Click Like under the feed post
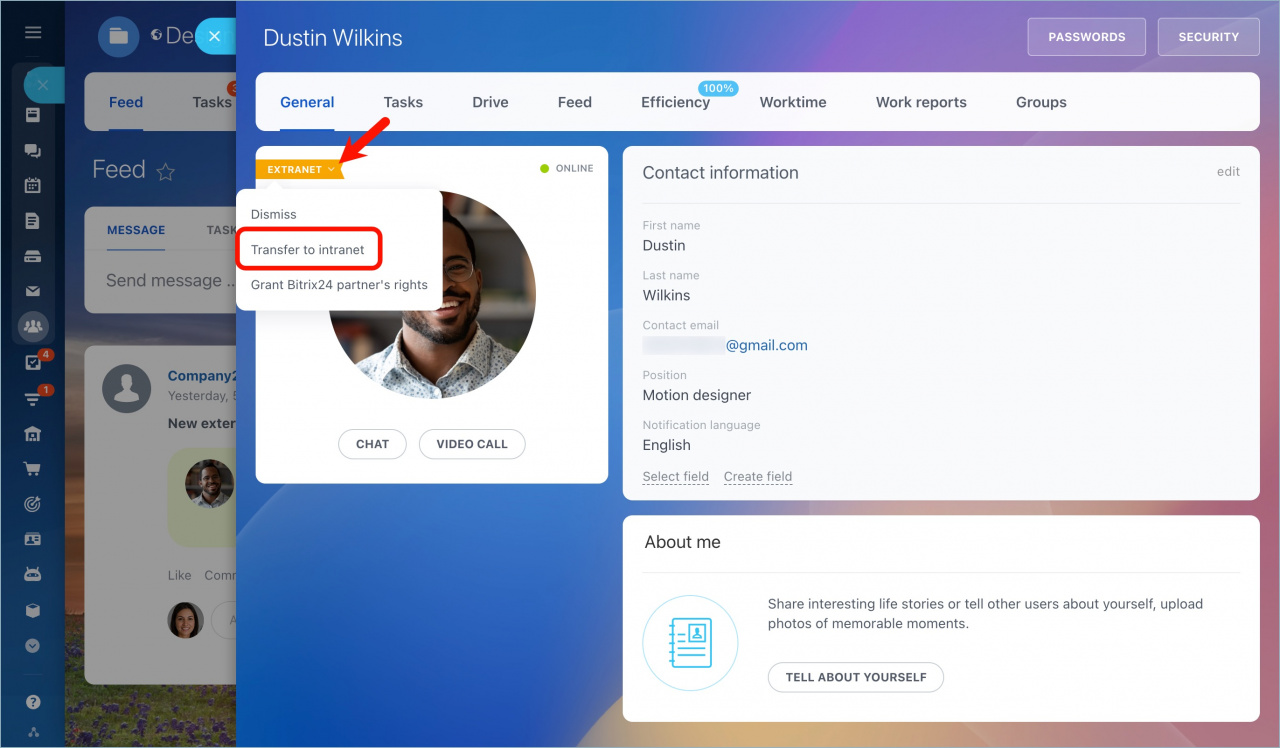The width and height of the screenshot is (1280, 748). pos(179,575)
